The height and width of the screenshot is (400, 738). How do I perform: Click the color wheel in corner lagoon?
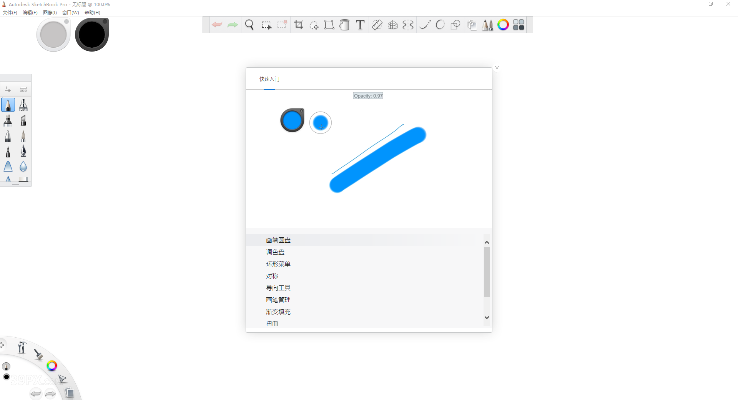coord(51,365)
